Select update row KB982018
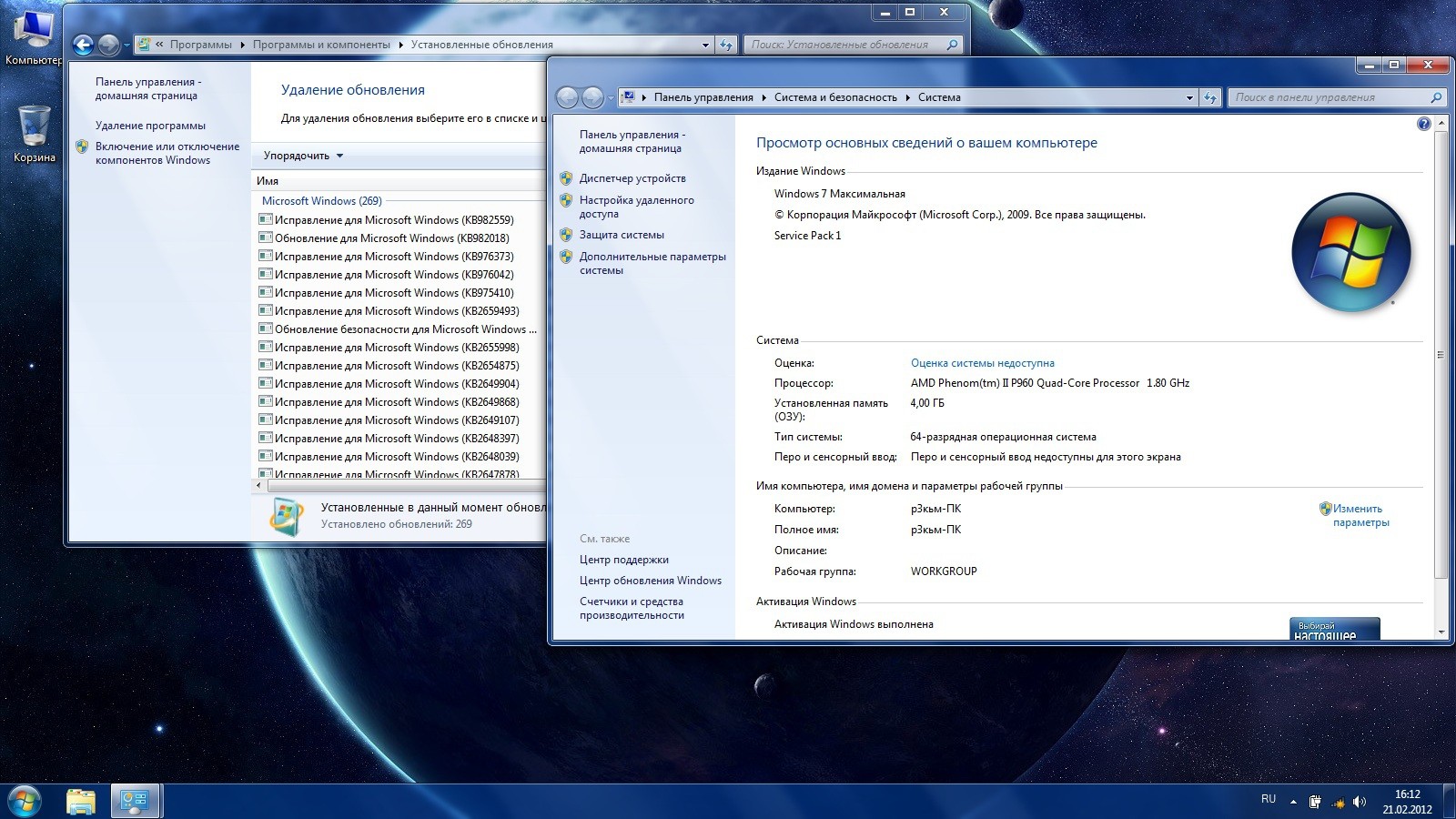Viewport: 1456px width, 819px height. click(392, 238)
